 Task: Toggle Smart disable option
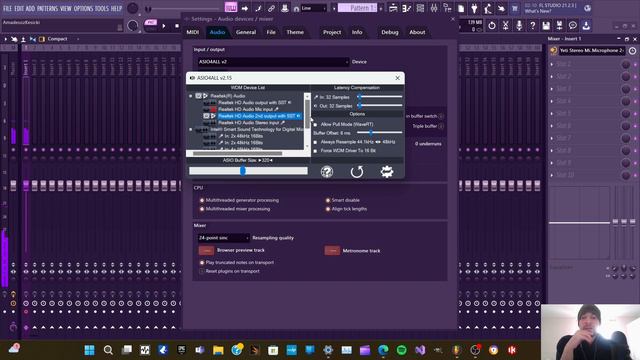(x=327, y=200)
